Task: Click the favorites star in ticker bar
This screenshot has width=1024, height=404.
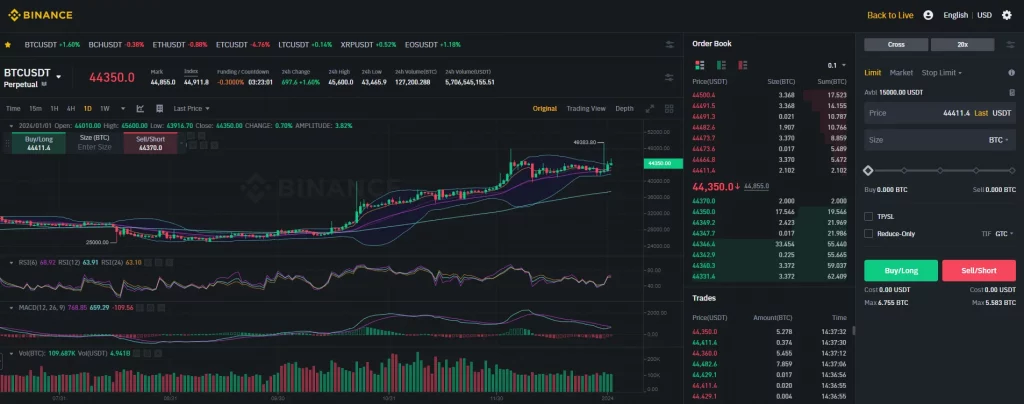Action: pos(9,44)
